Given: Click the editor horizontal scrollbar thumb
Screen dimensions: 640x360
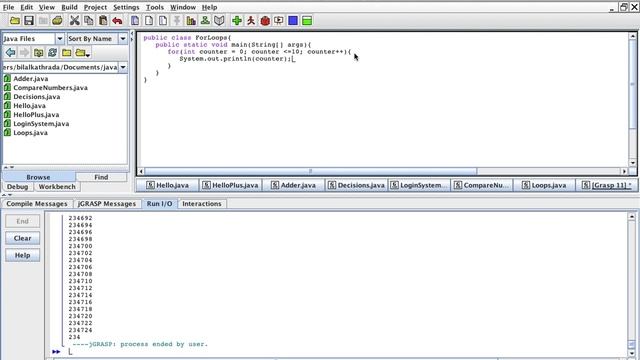Looking at the screenshot, I should pos(310,171).
